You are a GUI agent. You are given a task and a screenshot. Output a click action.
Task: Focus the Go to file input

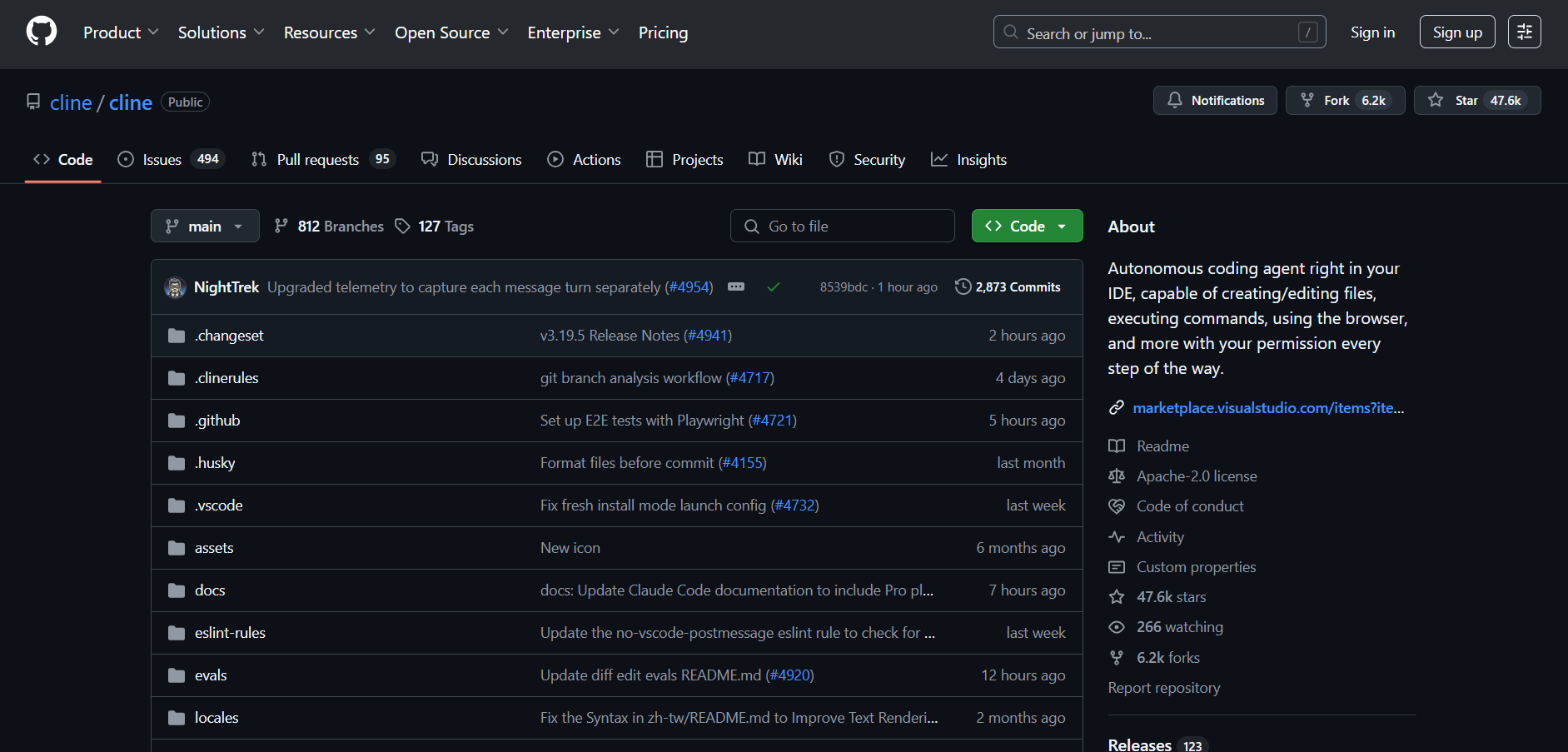click(x=842, y=226)
